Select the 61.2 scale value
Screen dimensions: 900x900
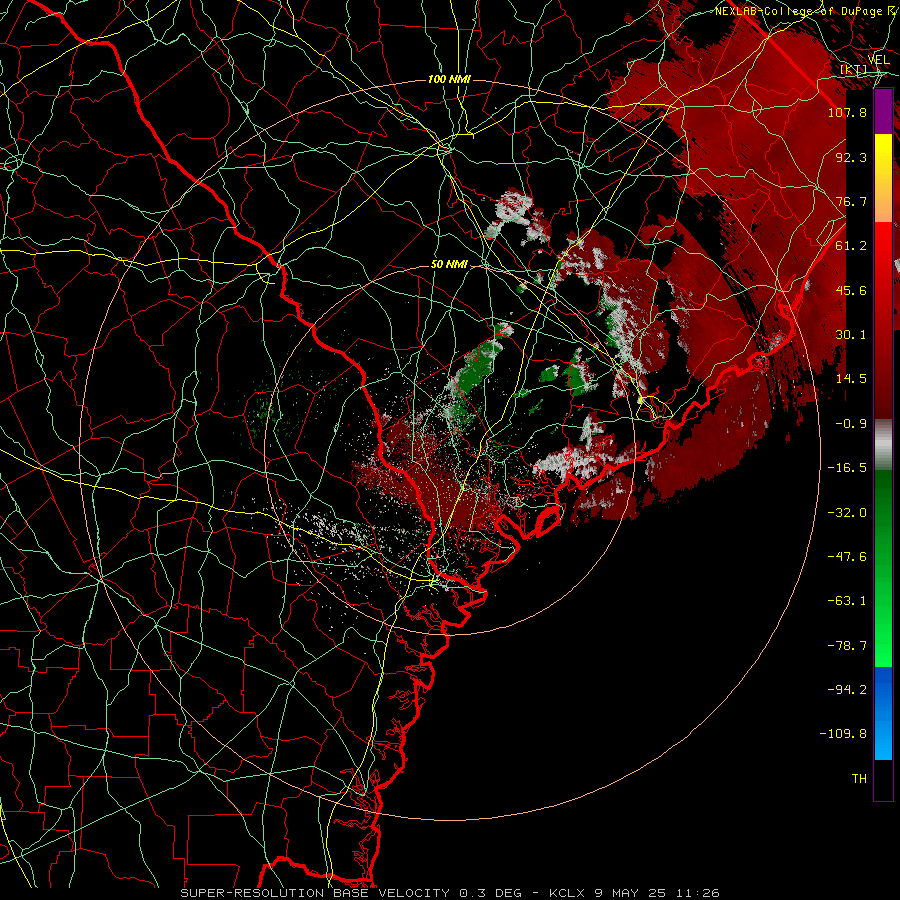(x=851, y=246)
